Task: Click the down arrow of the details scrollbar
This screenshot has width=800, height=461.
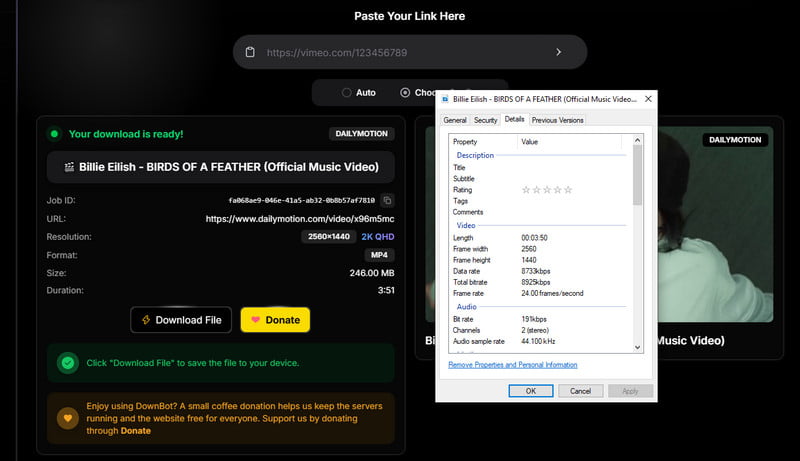Action: [637, 347]
